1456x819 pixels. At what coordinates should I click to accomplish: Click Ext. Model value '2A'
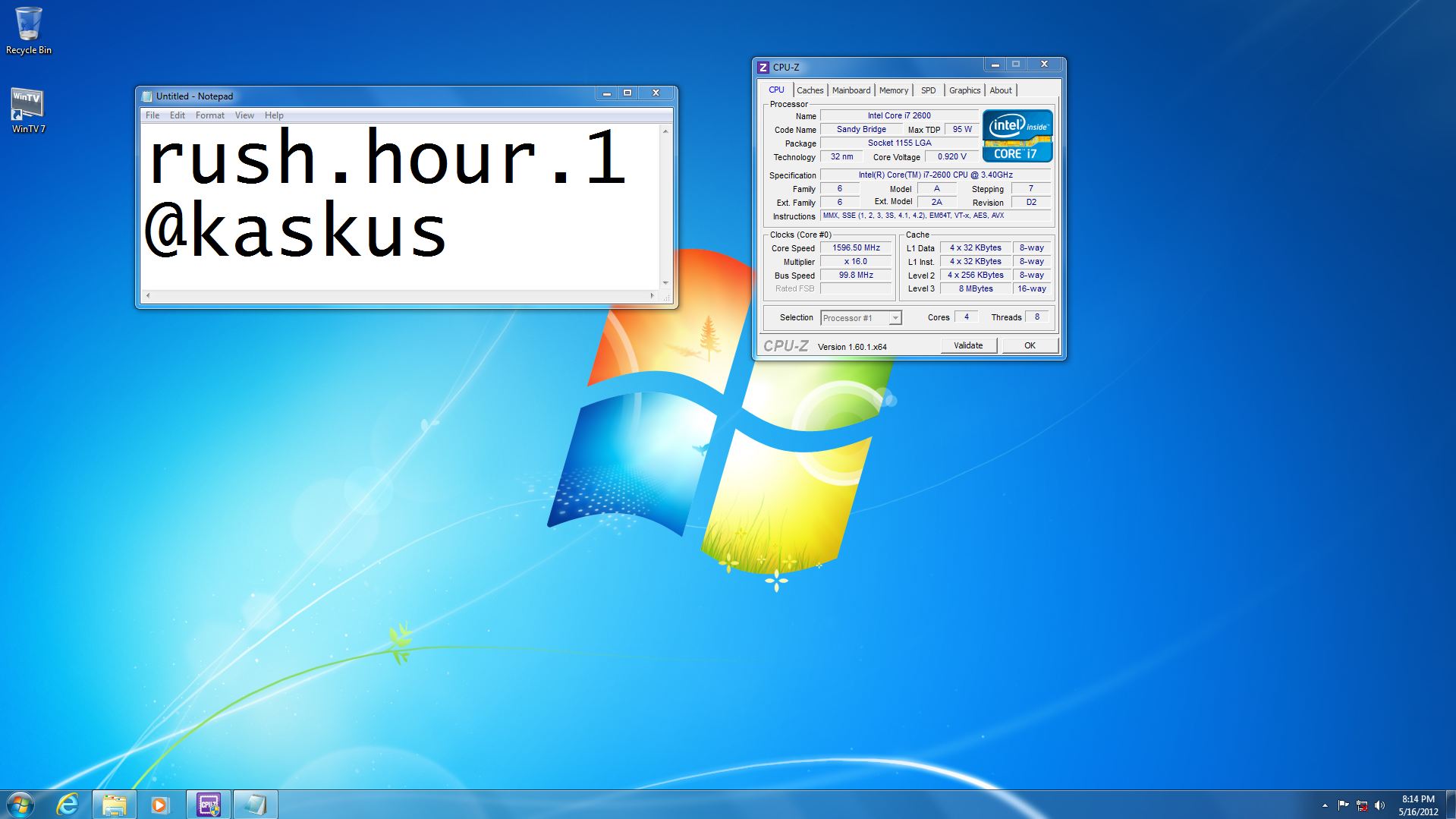pyautogui.click(x=936, y=202)
